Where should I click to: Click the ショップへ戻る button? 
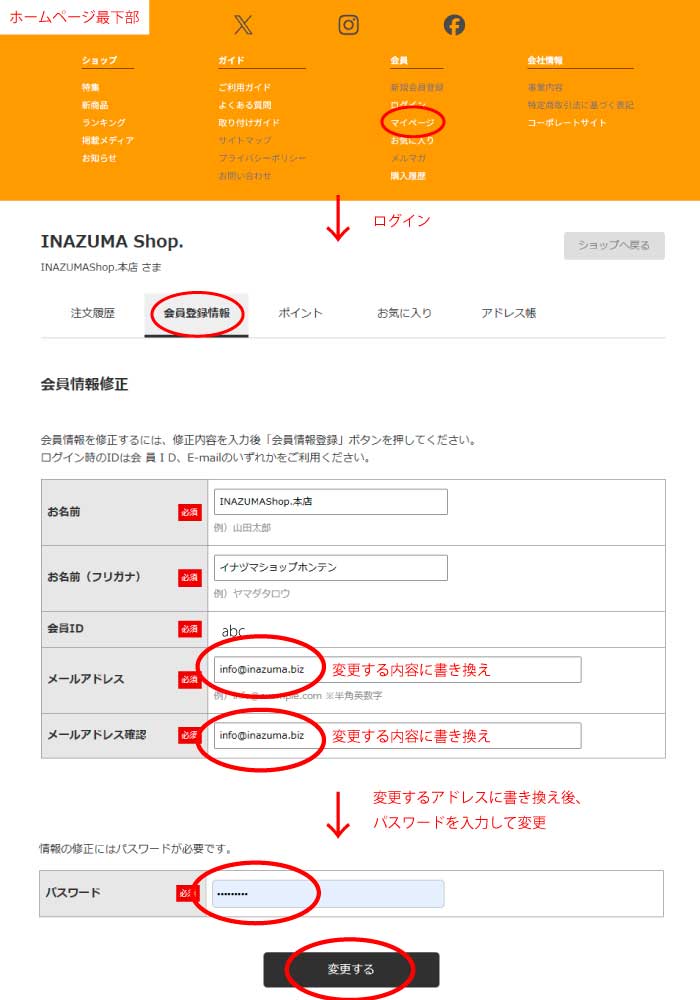click(x=613, y=246)
